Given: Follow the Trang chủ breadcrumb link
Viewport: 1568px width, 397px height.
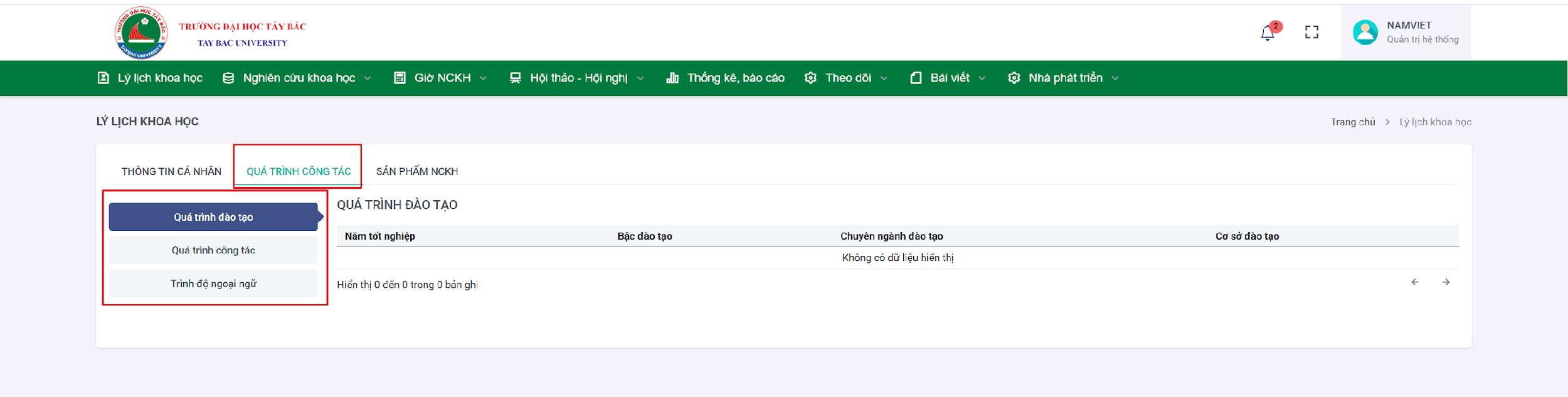Looking at the screenshot, I should pos(1353,122).
